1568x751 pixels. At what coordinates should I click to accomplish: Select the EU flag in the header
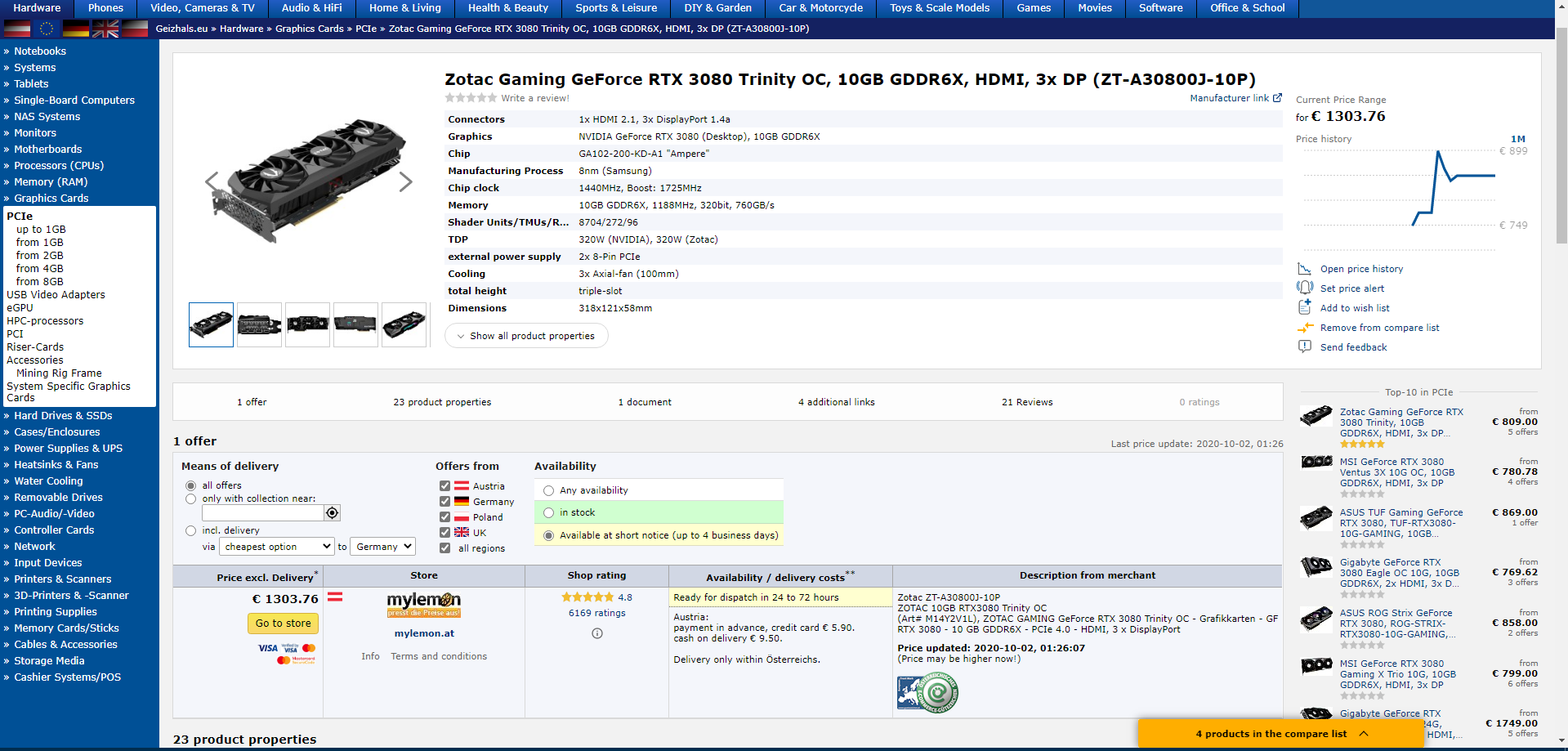coord(47,29)
